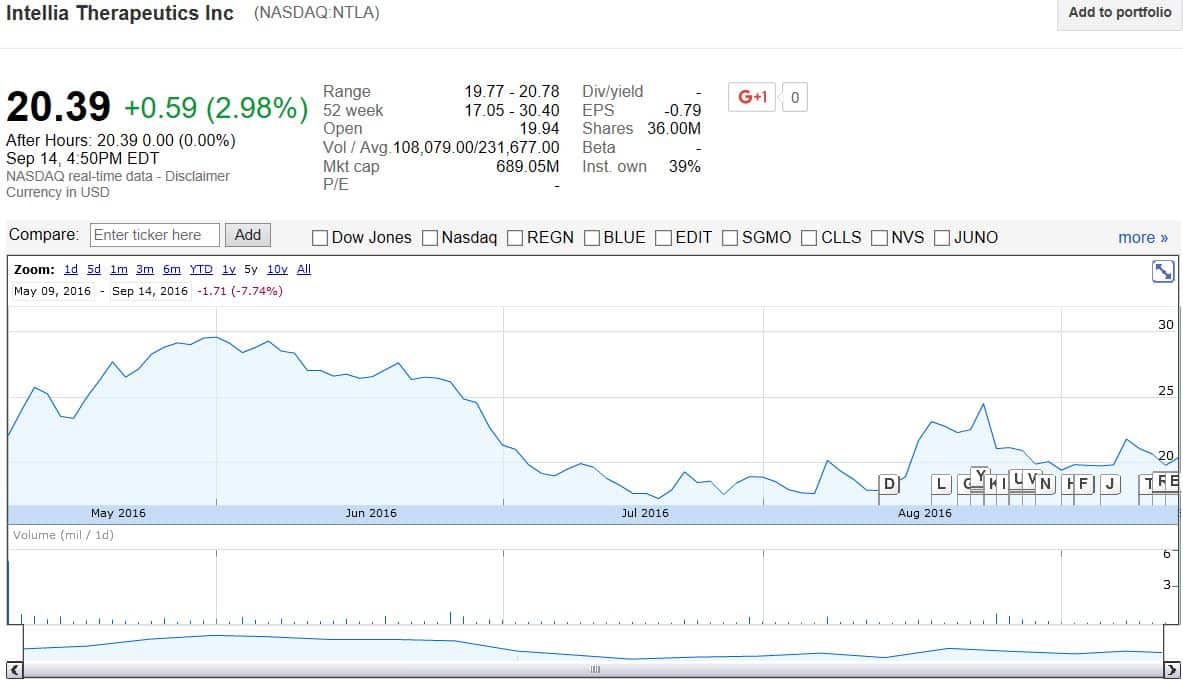Click Vol / Avg value text
The height and width of the screenshot is (681, 1183).
pyautogui.click(x=476, y=147)
